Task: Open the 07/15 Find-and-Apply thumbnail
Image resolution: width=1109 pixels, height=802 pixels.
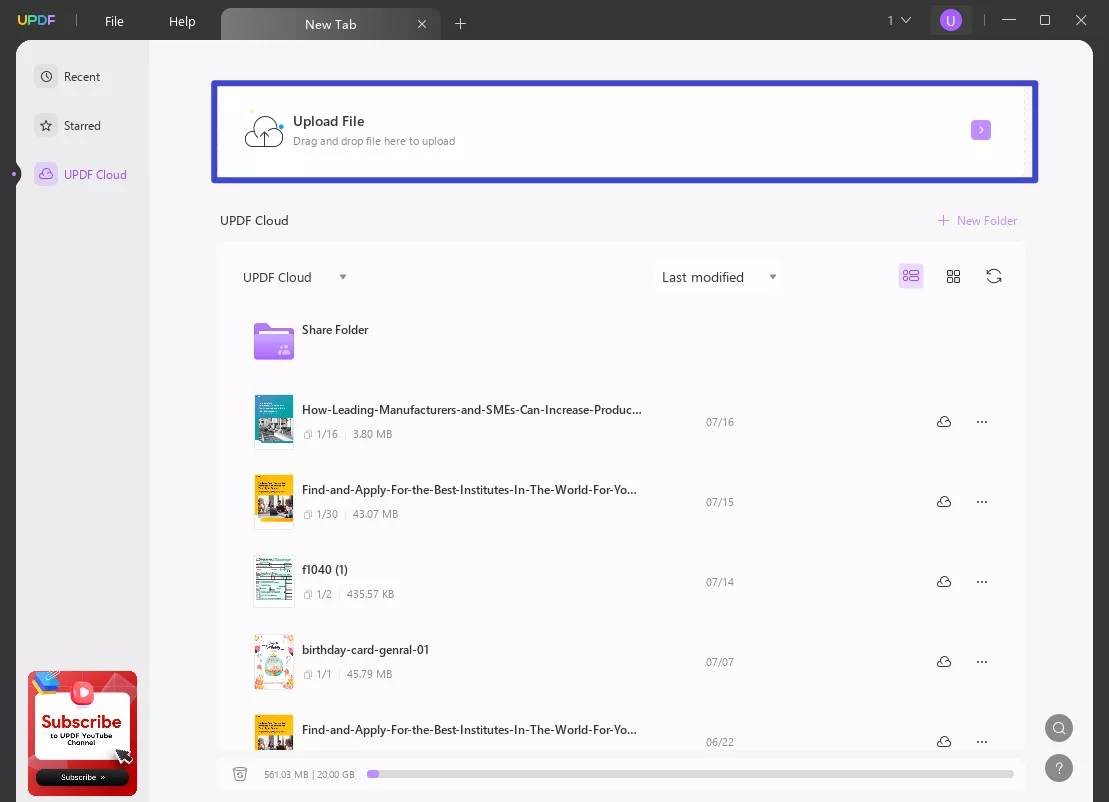Action: (274, 501)
